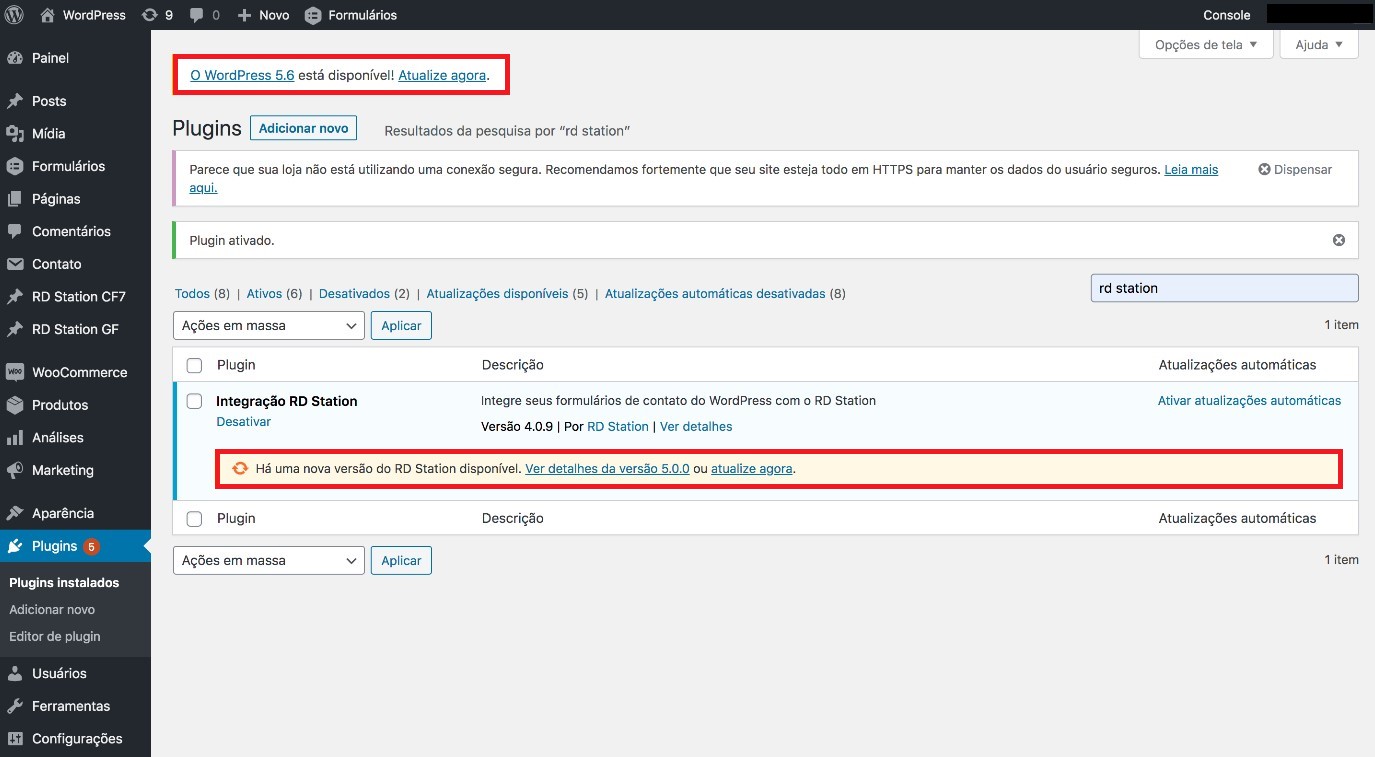Open the 'Leia mais aqui' link
The width and height of the screenshot is (1375, 757).
click(1191, 170)
